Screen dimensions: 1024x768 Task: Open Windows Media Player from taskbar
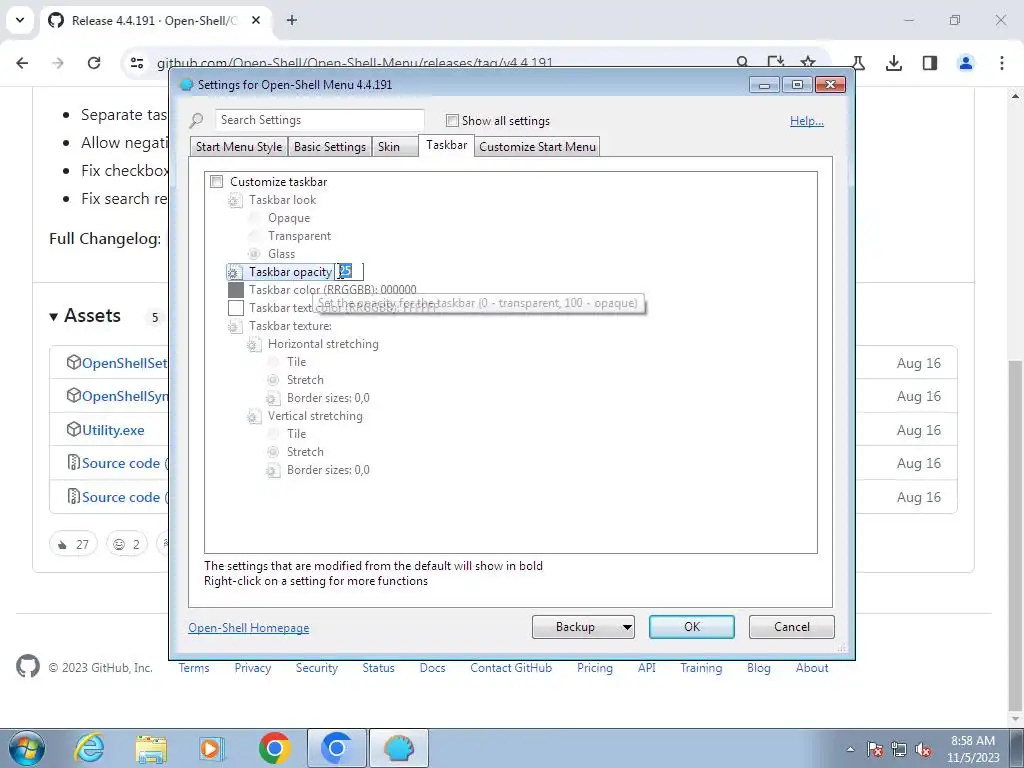point(212,748)
